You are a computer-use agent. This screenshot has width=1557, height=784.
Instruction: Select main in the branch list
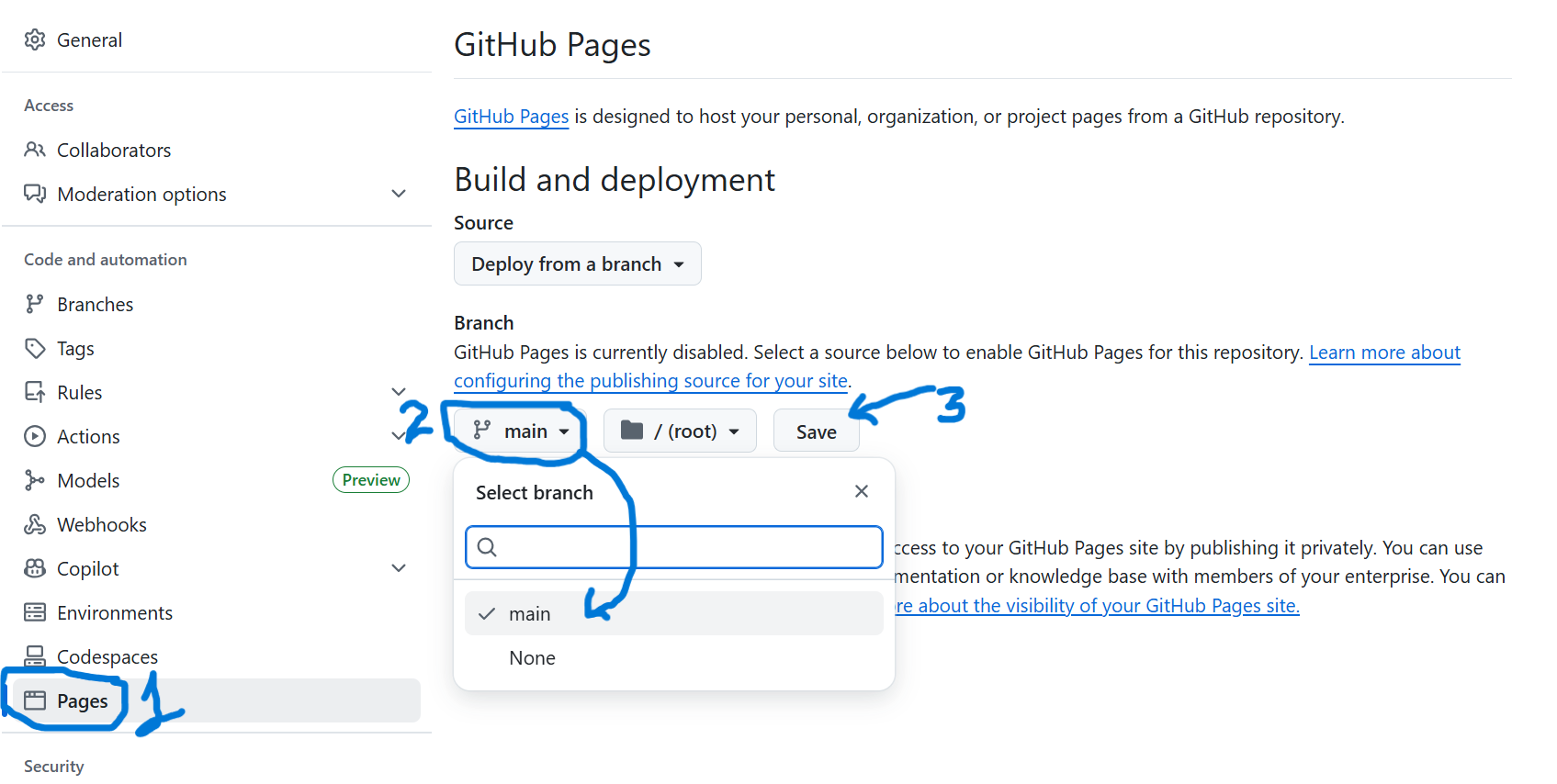[x=674, y=613]
